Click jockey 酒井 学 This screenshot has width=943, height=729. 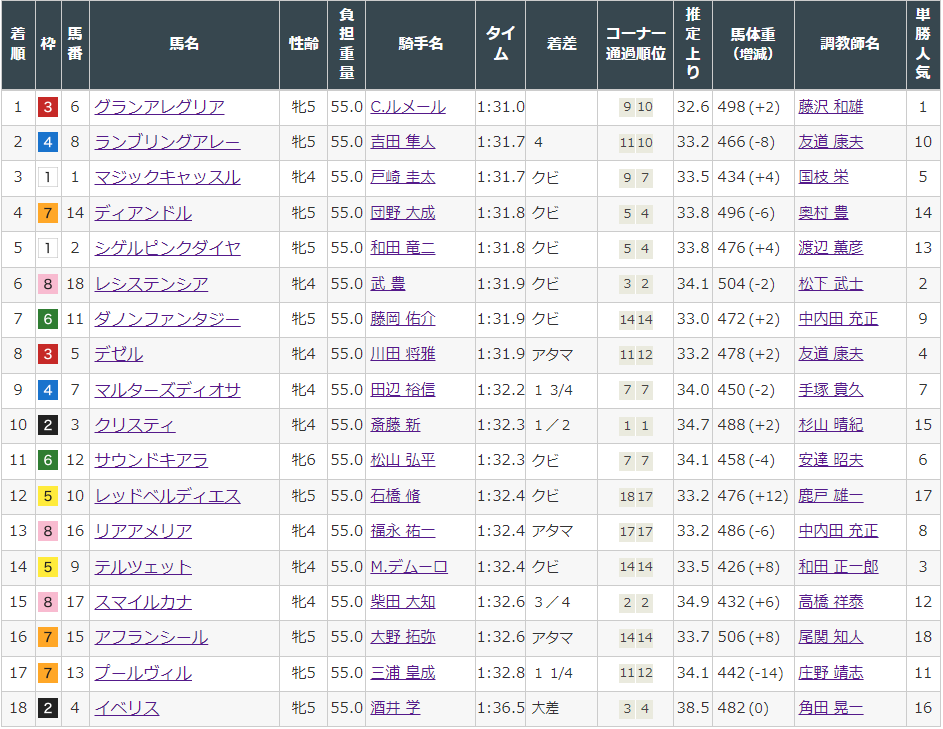tap(395, 708)
